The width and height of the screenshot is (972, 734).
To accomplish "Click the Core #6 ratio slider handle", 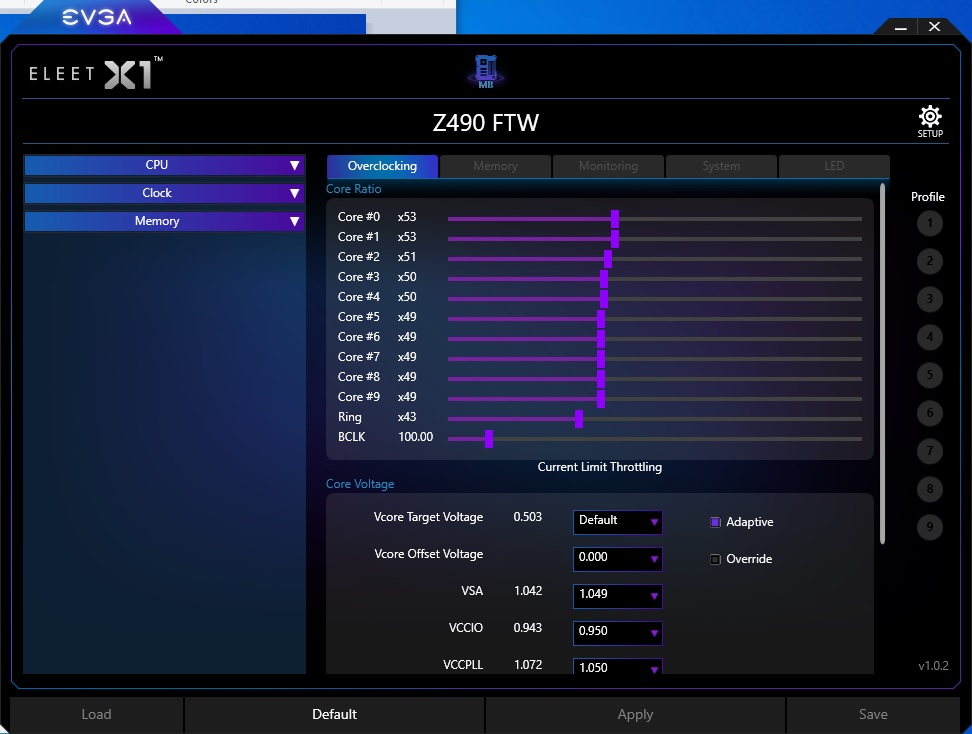I will tap(601, 339).
